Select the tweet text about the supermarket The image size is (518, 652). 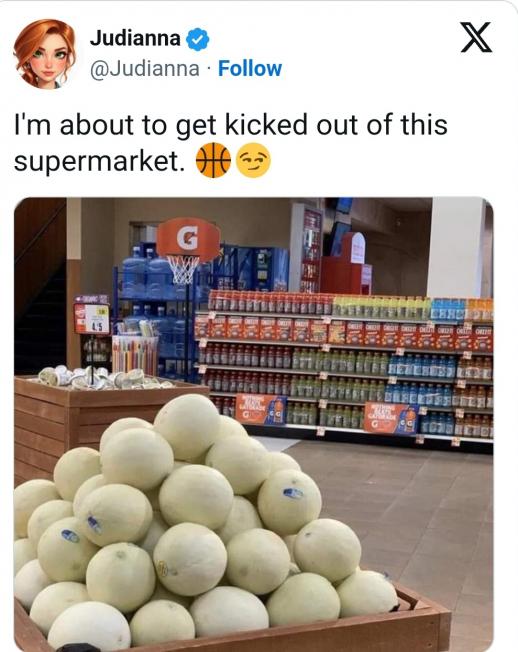coord(231,143)
